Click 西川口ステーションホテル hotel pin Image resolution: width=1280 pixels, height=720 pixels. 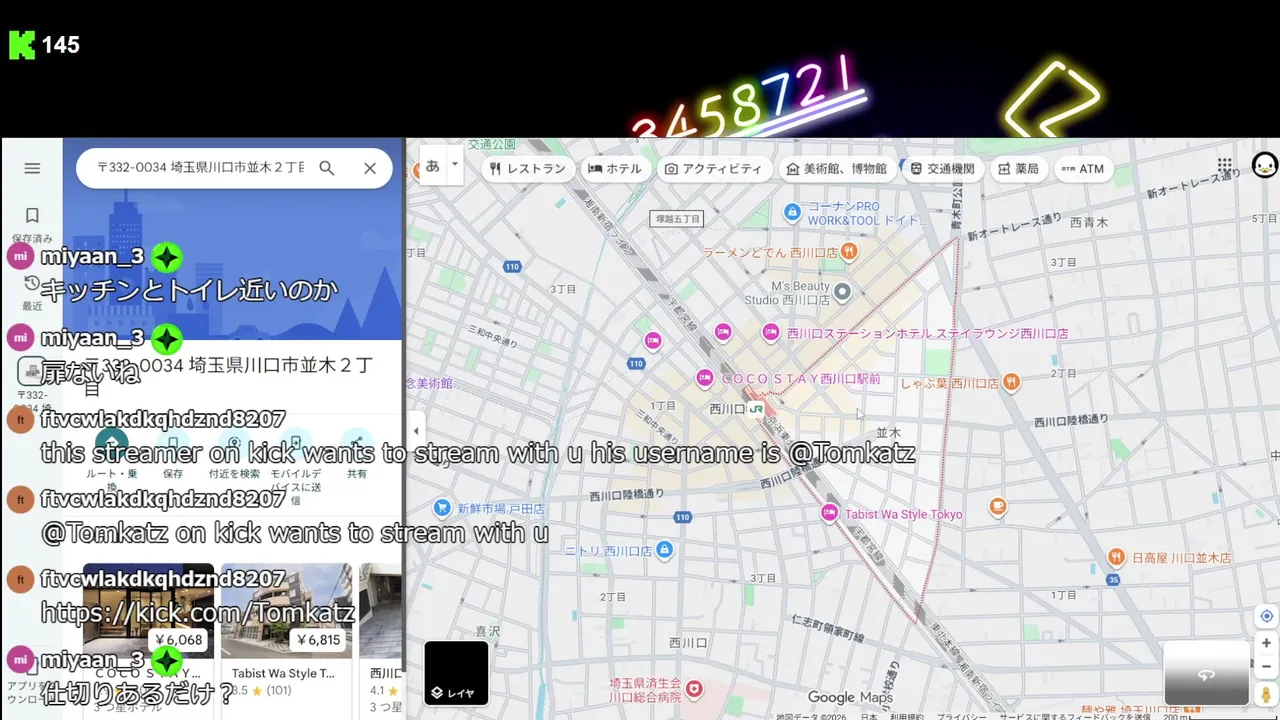[x=770, y=332]
